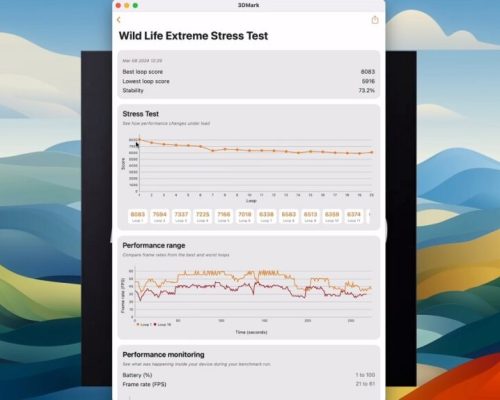Toggle the orange Loop 1 legend entry
Viewport: 500px width, 400px height.
click(x=144, y=324)
